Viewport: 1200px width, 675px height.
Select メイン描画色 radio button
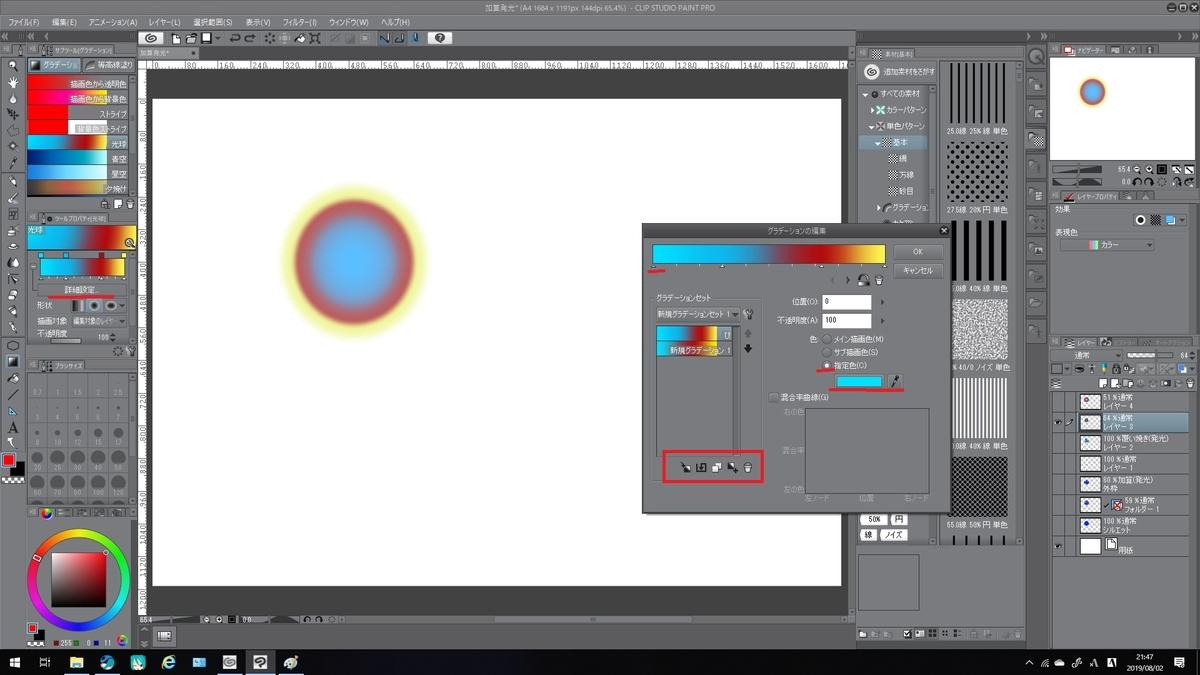coord(826,340)
